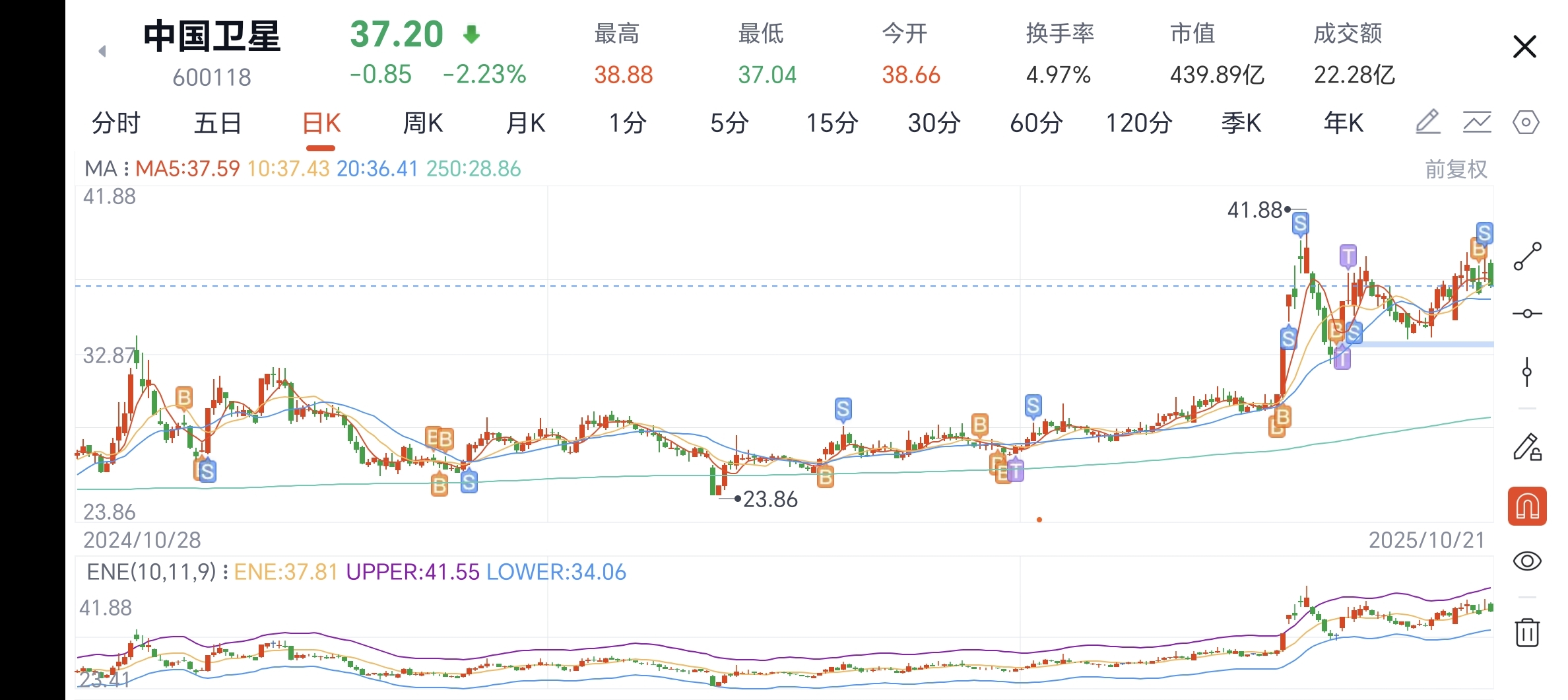
Task: Tap the B marker near the 23.86 low
Action: (825, 476)
